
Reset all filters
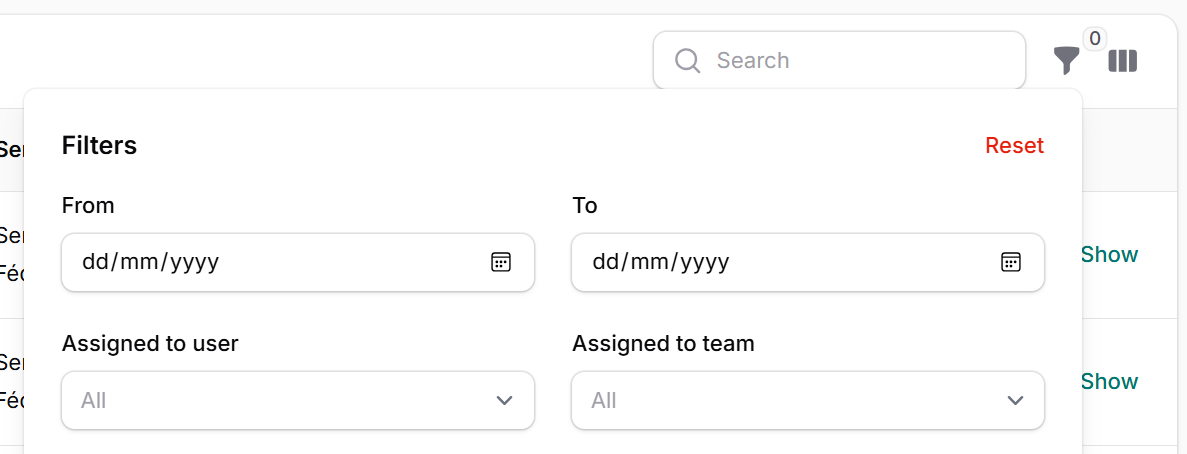pyautogui.click(x=1014, y=146)
